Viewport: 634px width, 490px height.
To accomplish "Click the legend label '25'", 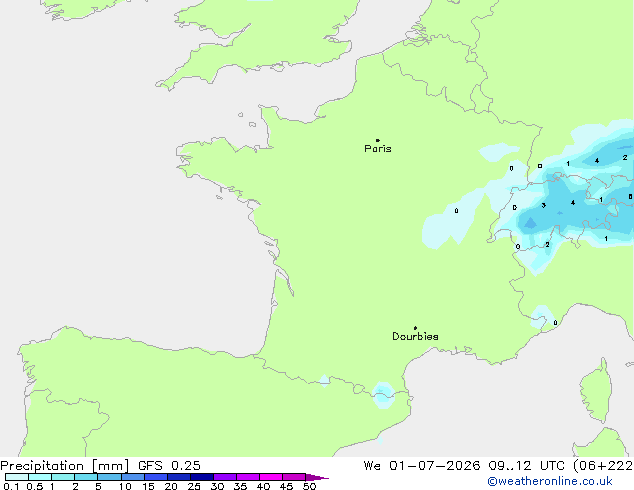I will 194,486.
